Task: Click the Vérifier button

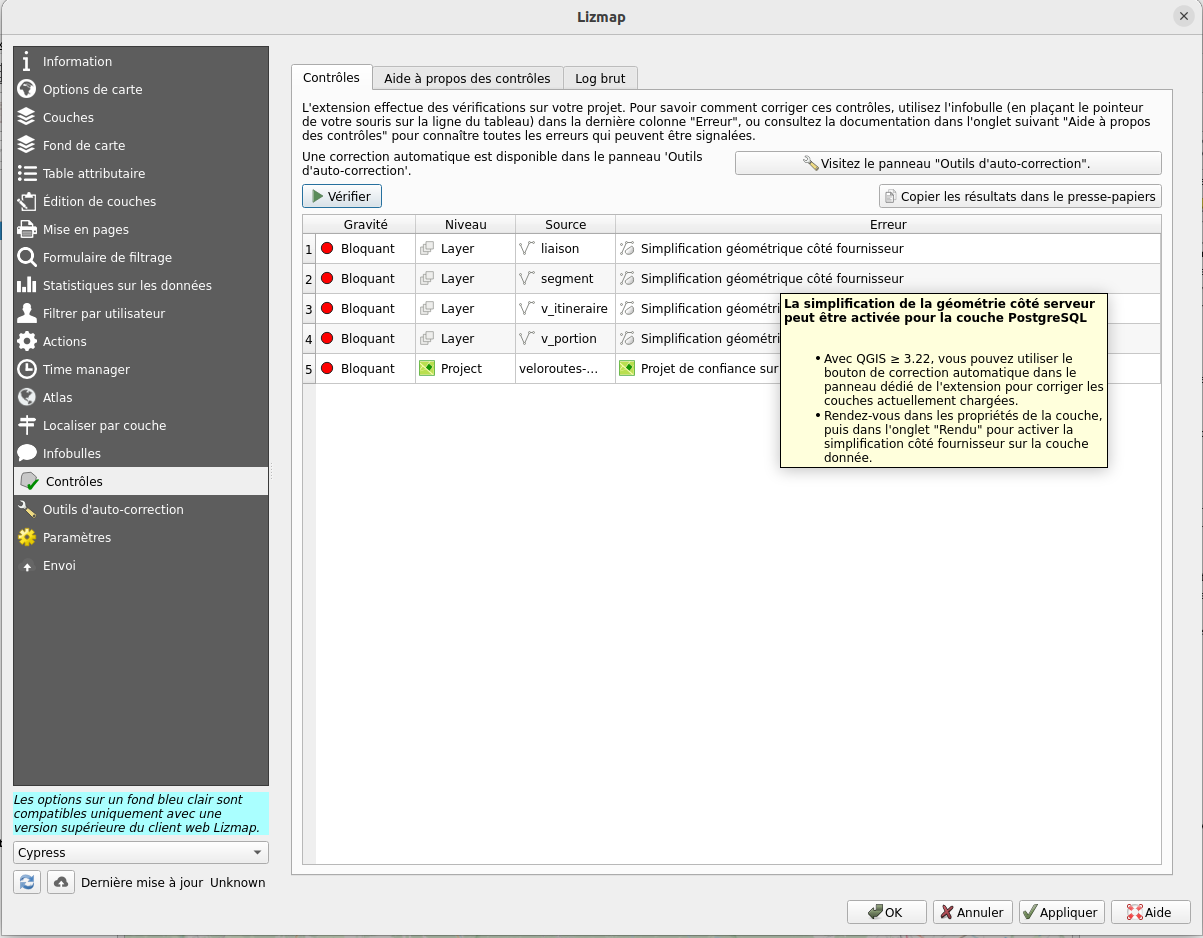Action: (x=342, y=197)
